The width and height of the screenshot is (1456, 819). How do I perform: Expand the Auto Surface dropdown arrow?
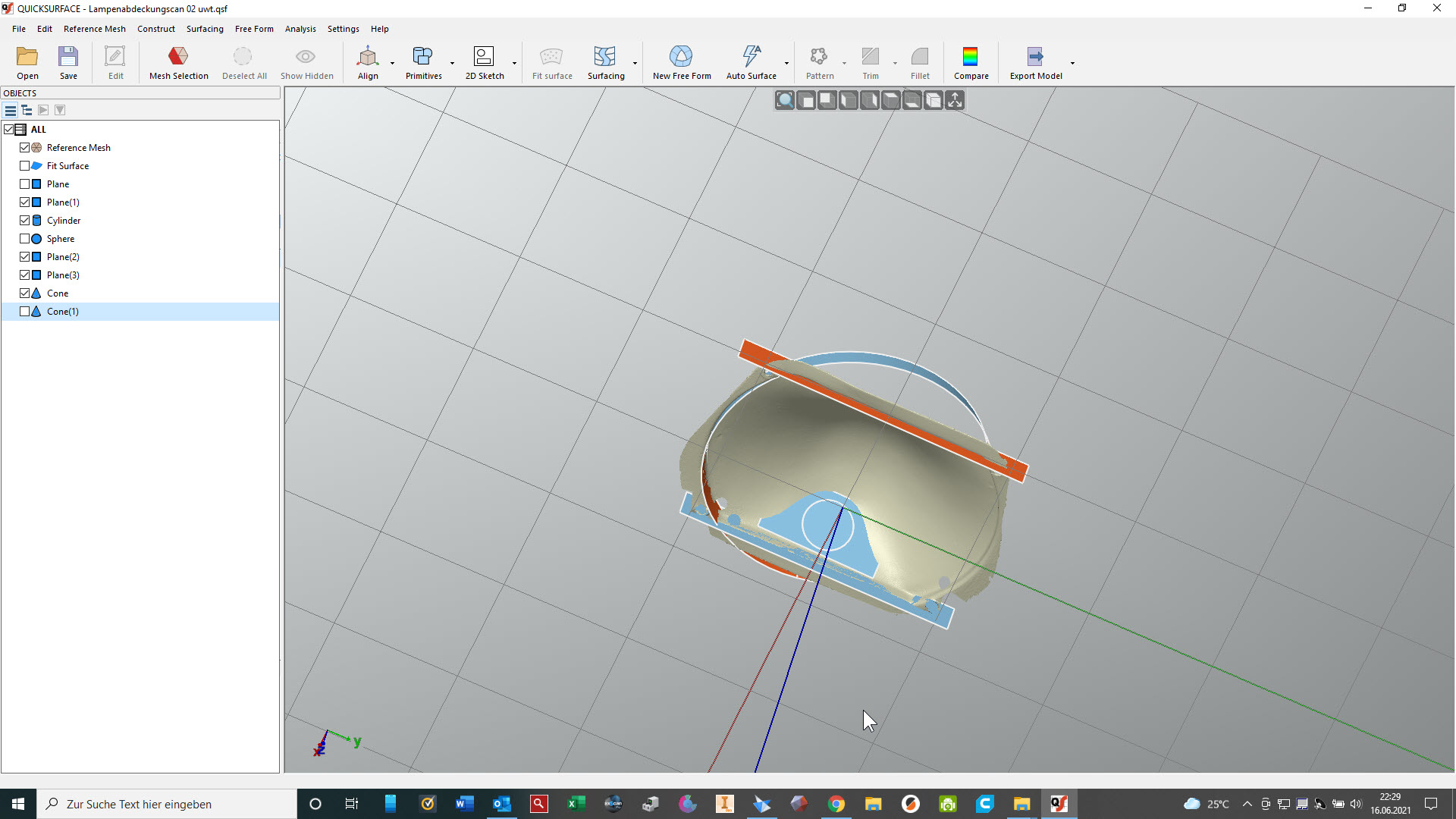click(x=786, y=63)
